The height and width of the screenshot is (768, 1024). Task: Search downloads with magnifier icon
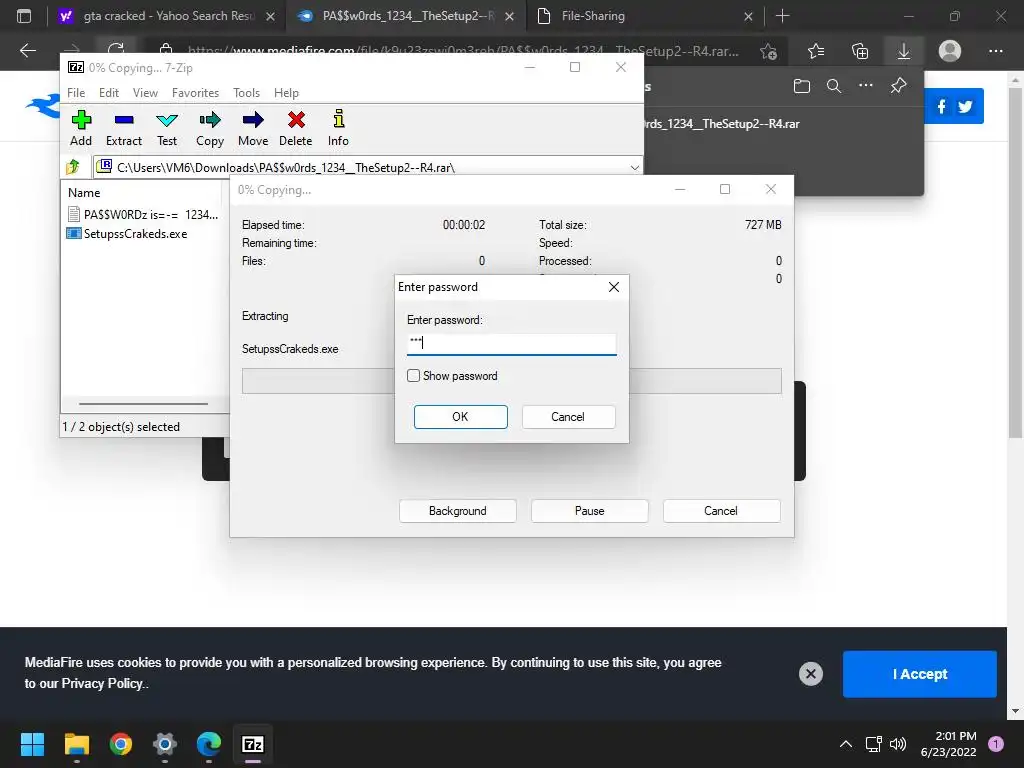(x=834, y=86)
